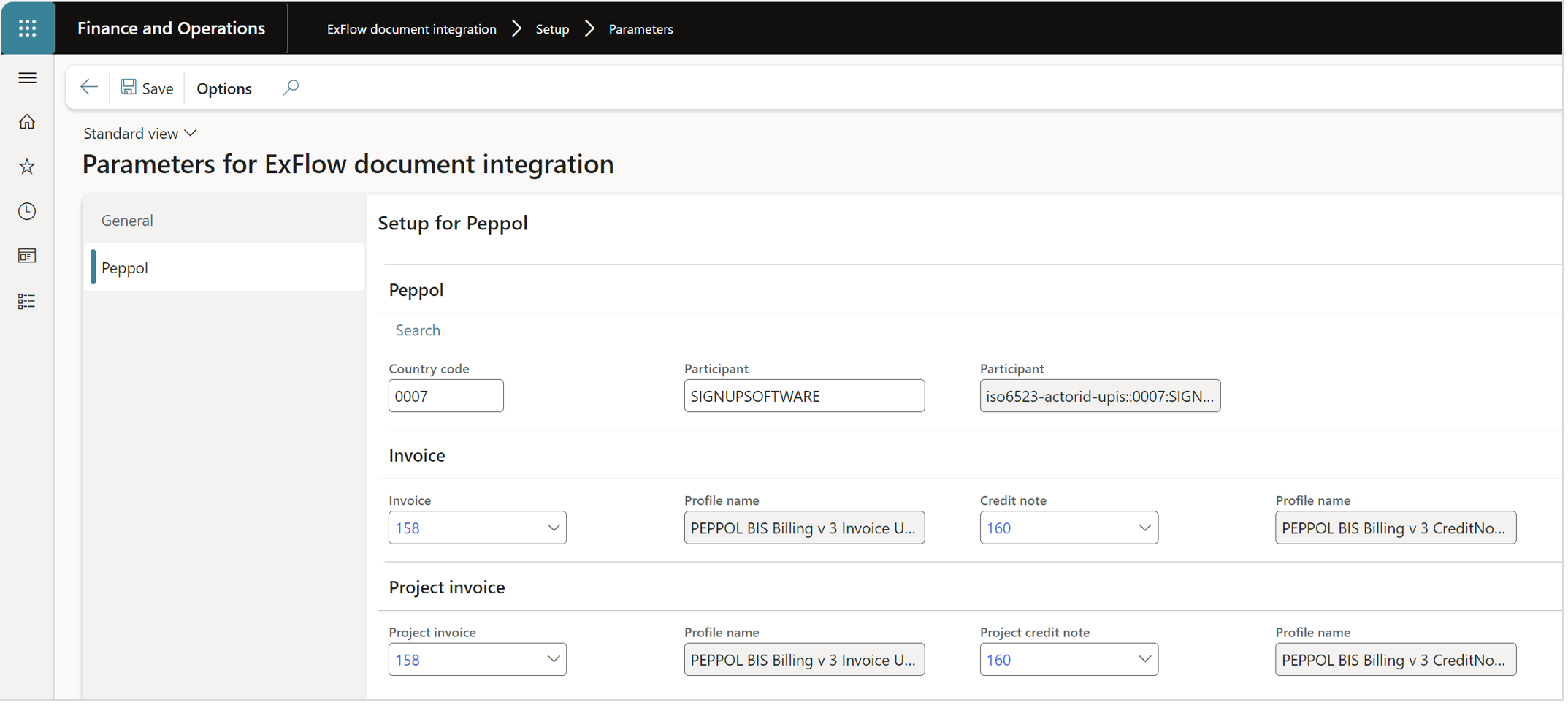Click Finance and Operations title

tap(172, 28)
